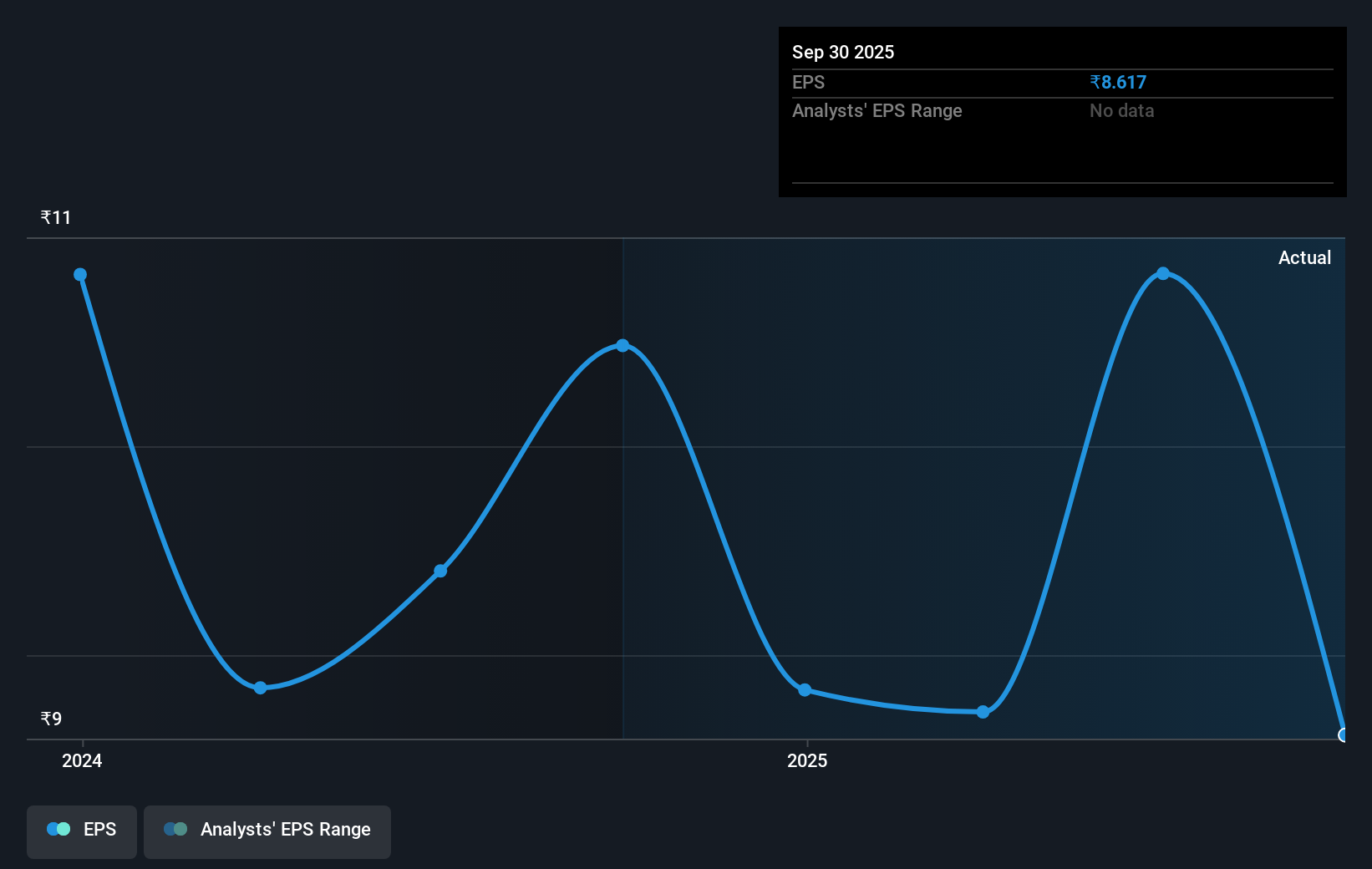1372x869 pixels.
Task: Click the 'No data' analysts range value
Action: click(x=1121, y=111)
